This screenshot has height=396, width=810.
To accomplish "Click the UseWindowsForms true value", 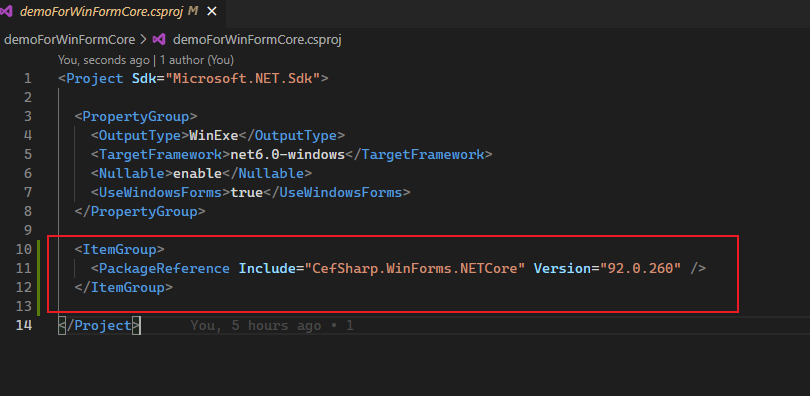I will (x=247, y=193).
